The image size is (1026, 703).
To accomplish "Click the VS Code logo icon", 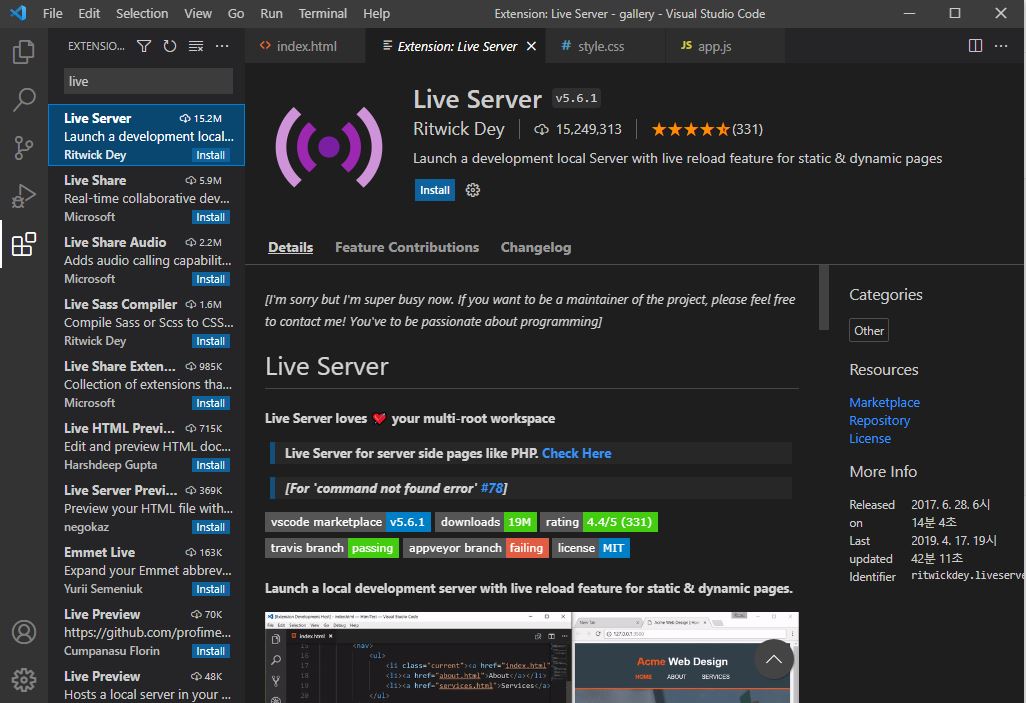I will 18,13.
